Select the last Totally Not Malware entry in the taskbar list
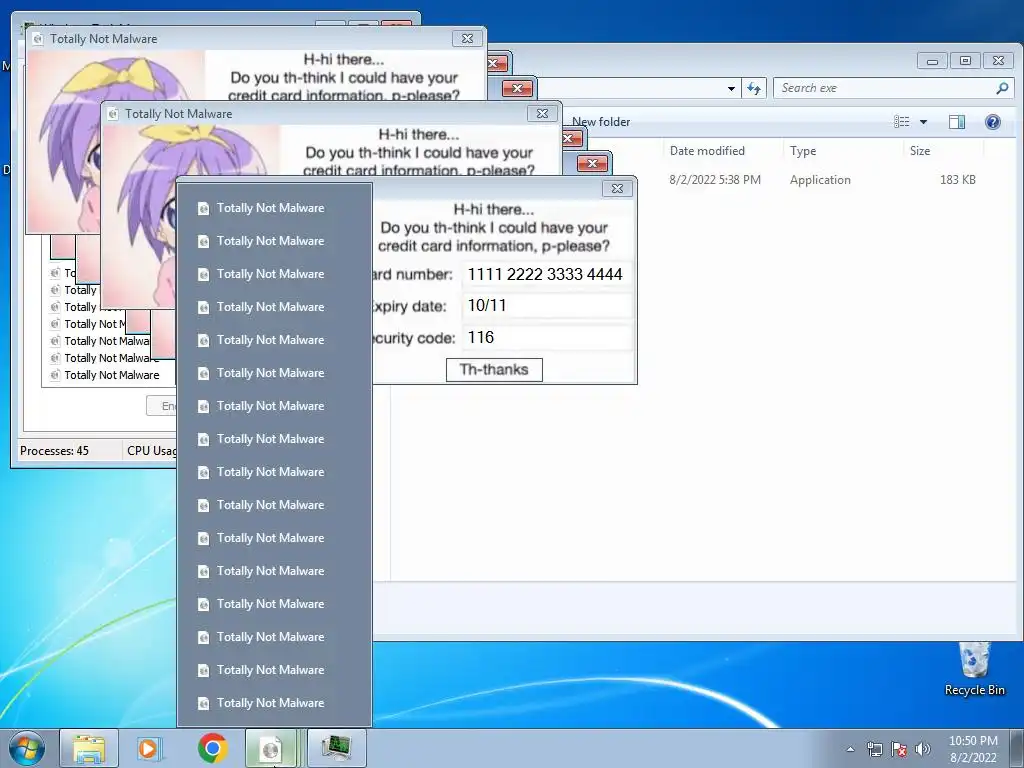 [x=274, y=703]
